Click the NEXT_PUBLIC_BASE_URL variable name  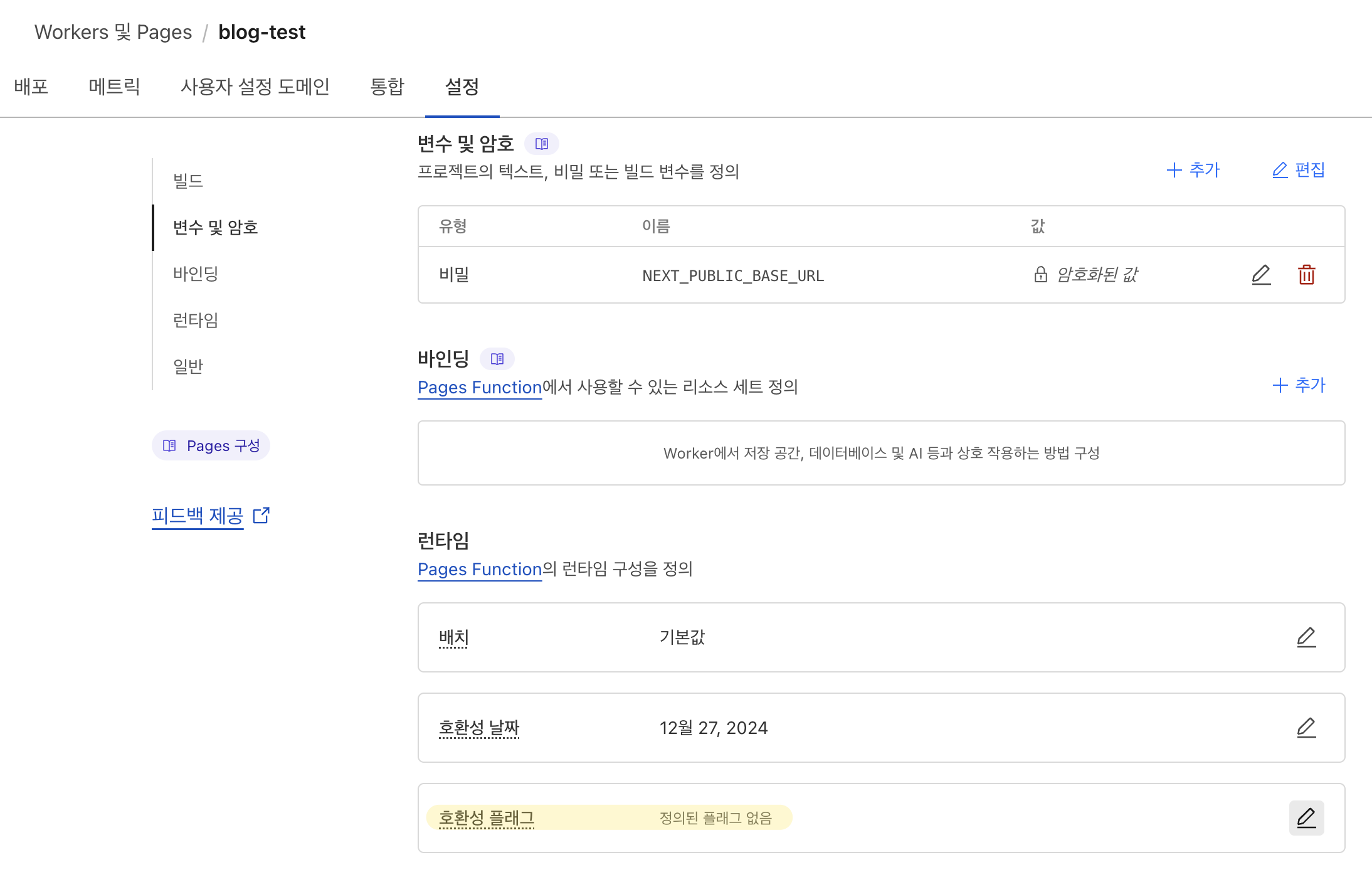pos(733,275)
